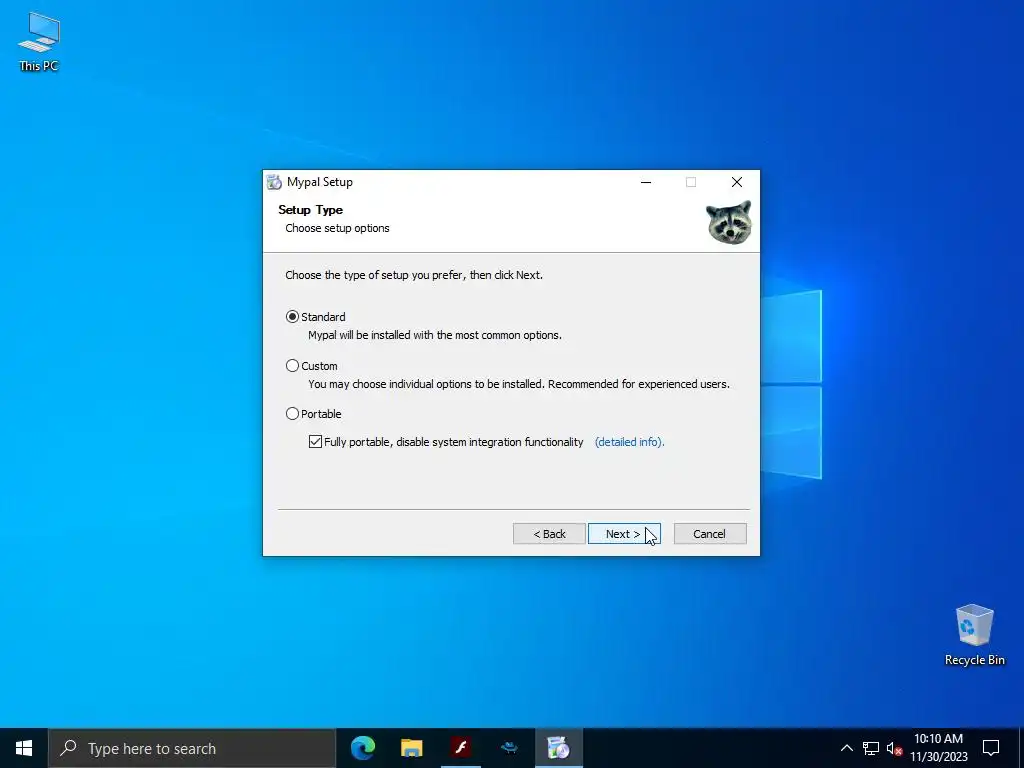Click the Mypal installer taskbar icon
The width and height of the screenshot is (1024, 768).
tap(558, 748)
